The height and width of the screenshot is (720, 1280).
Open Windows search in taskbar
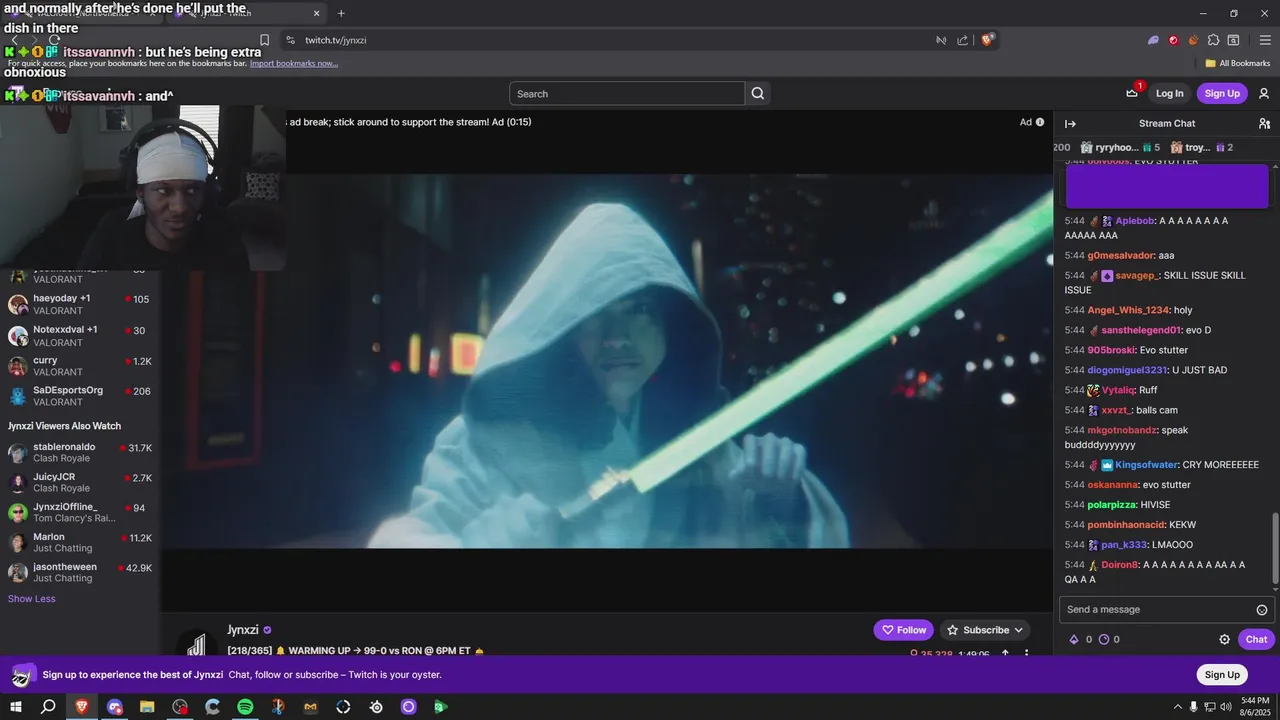coord(48,706)
